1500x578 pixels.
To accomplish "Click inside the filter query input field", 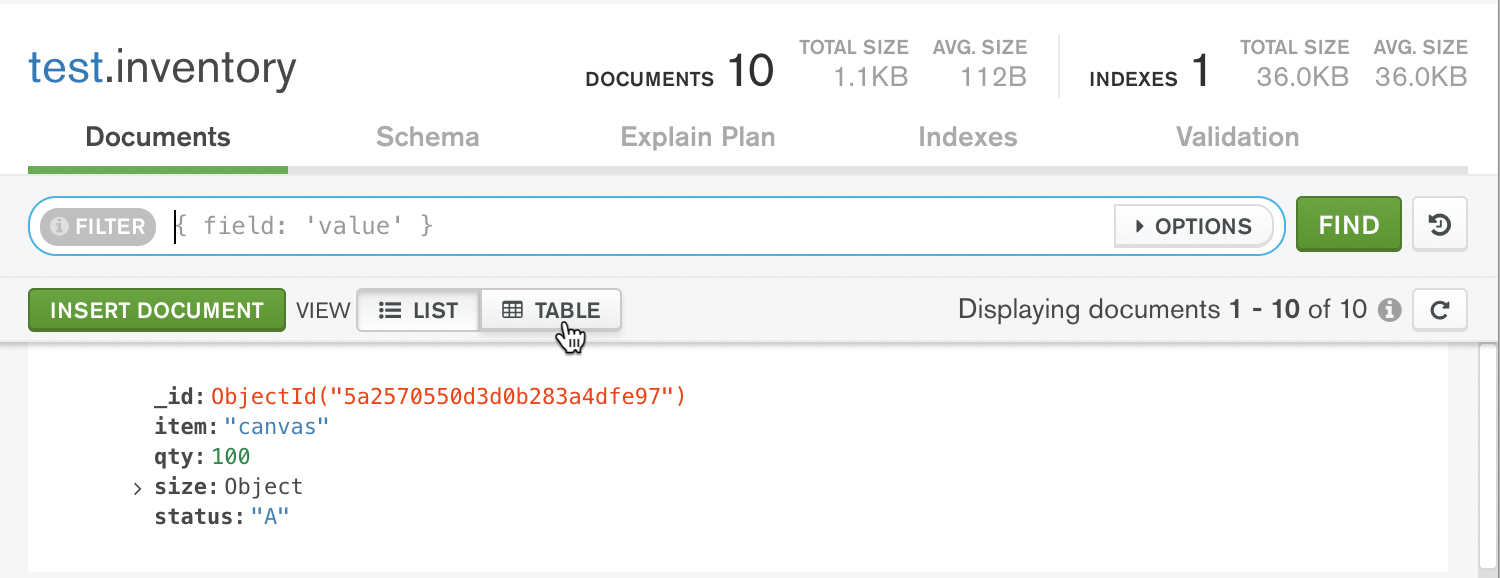I will pos(600,225).
